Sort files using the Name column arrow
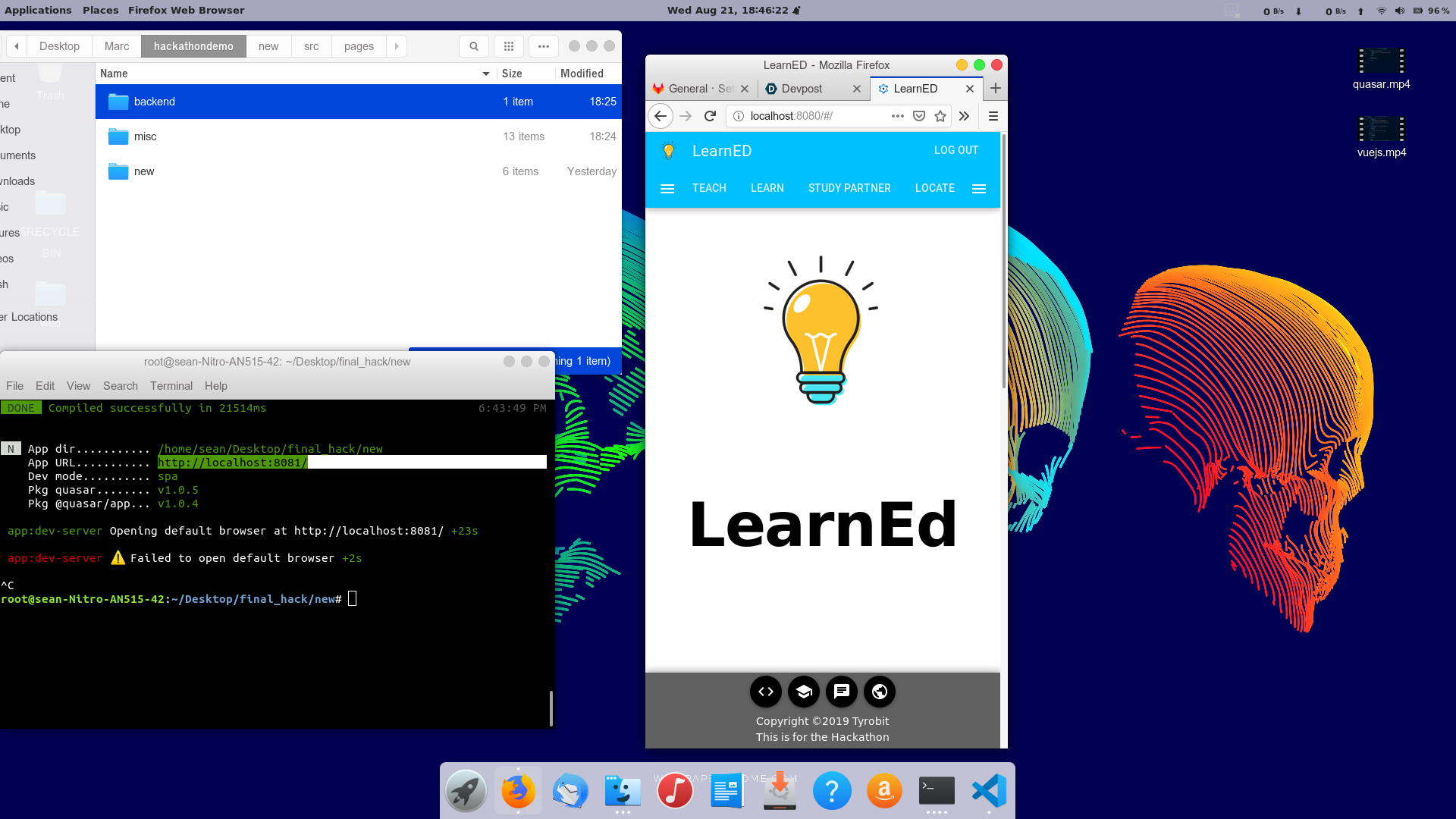Viewport: 1456px width, 819px height. (485, 74)
